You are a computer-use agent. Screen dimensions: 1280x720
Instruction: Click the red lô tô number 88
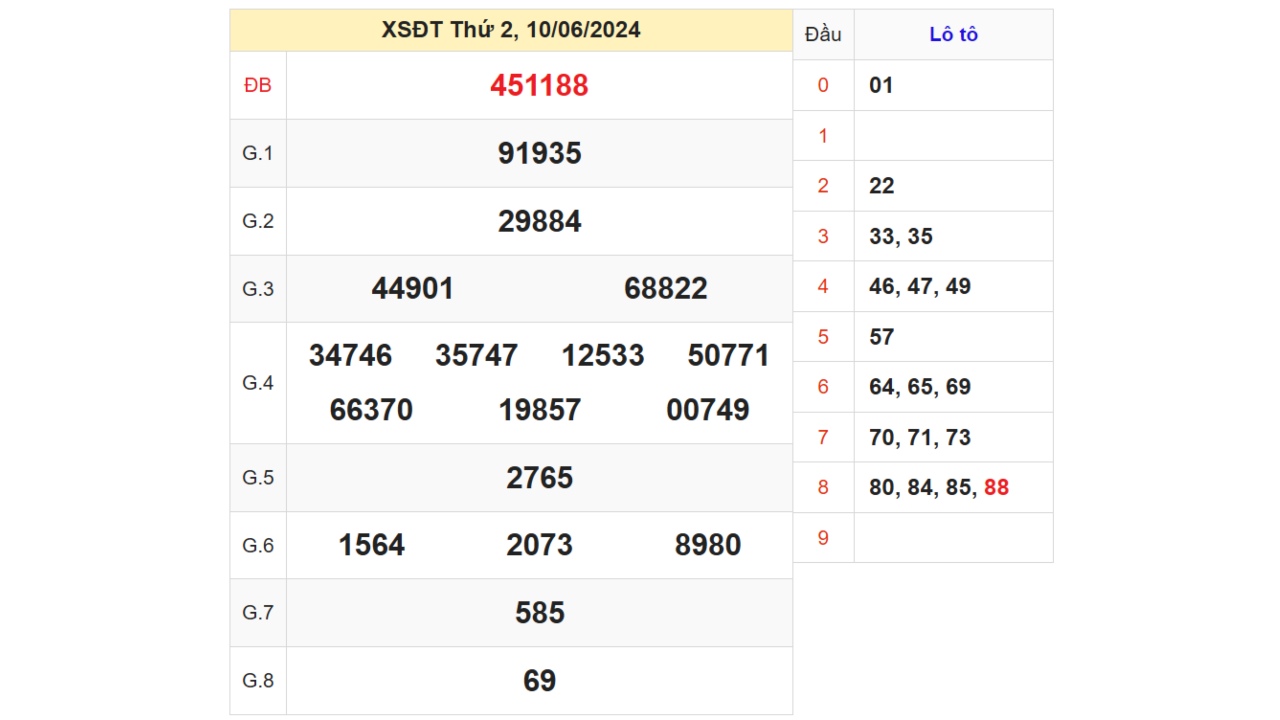[996, 488]
